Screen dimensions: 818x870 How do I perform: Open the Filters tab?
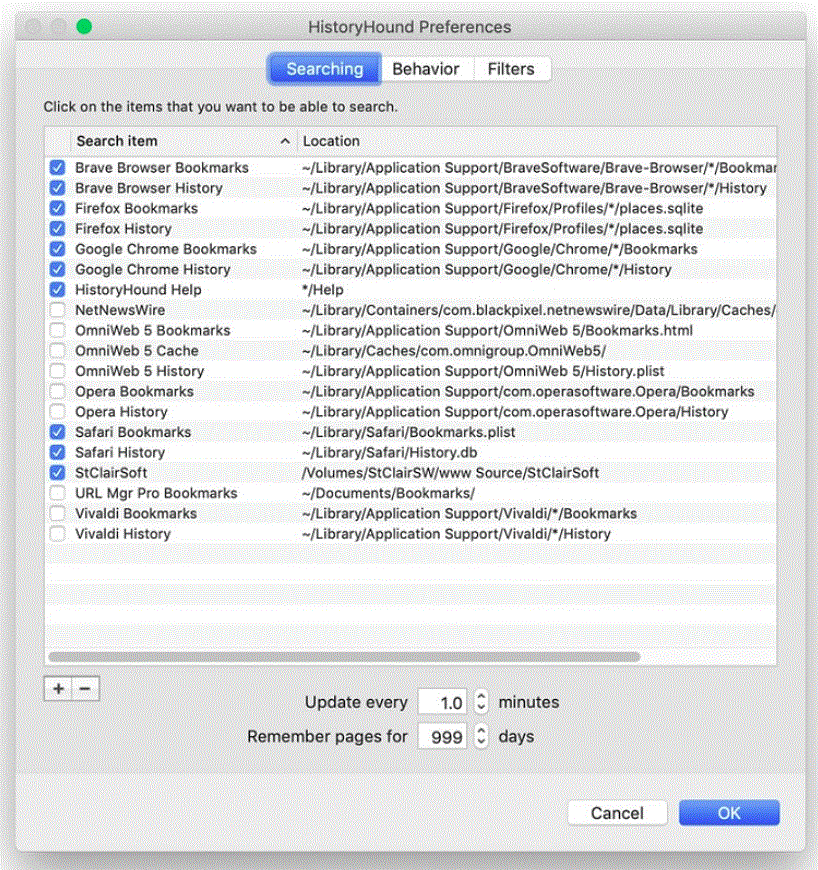click(x=511, y=69)
